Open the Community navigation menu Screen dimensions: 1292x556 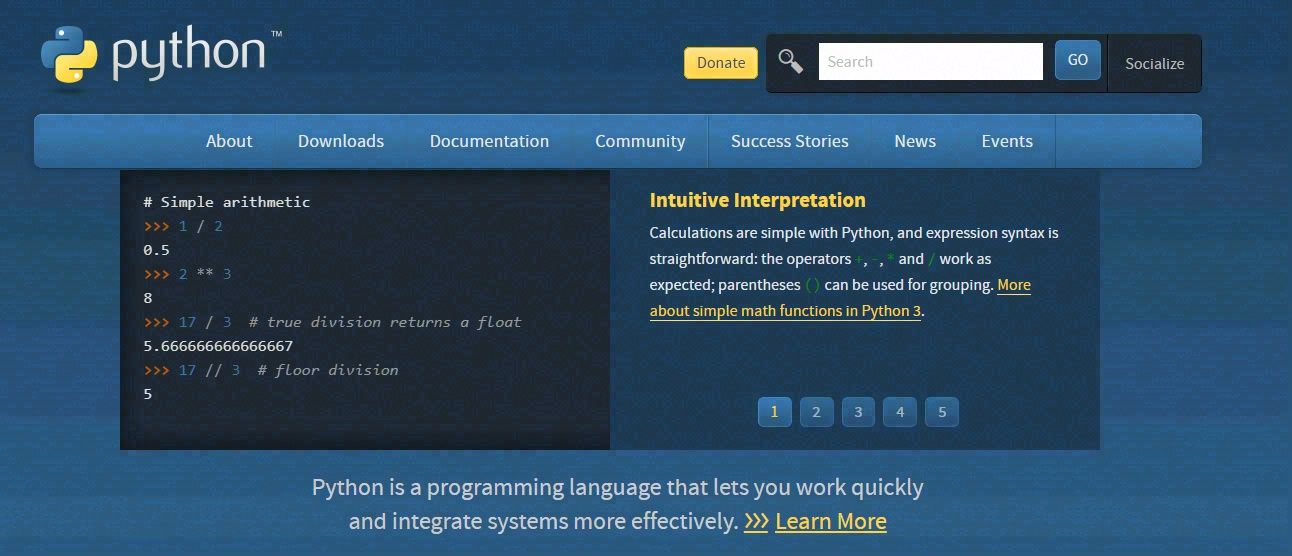coord(640,141)
